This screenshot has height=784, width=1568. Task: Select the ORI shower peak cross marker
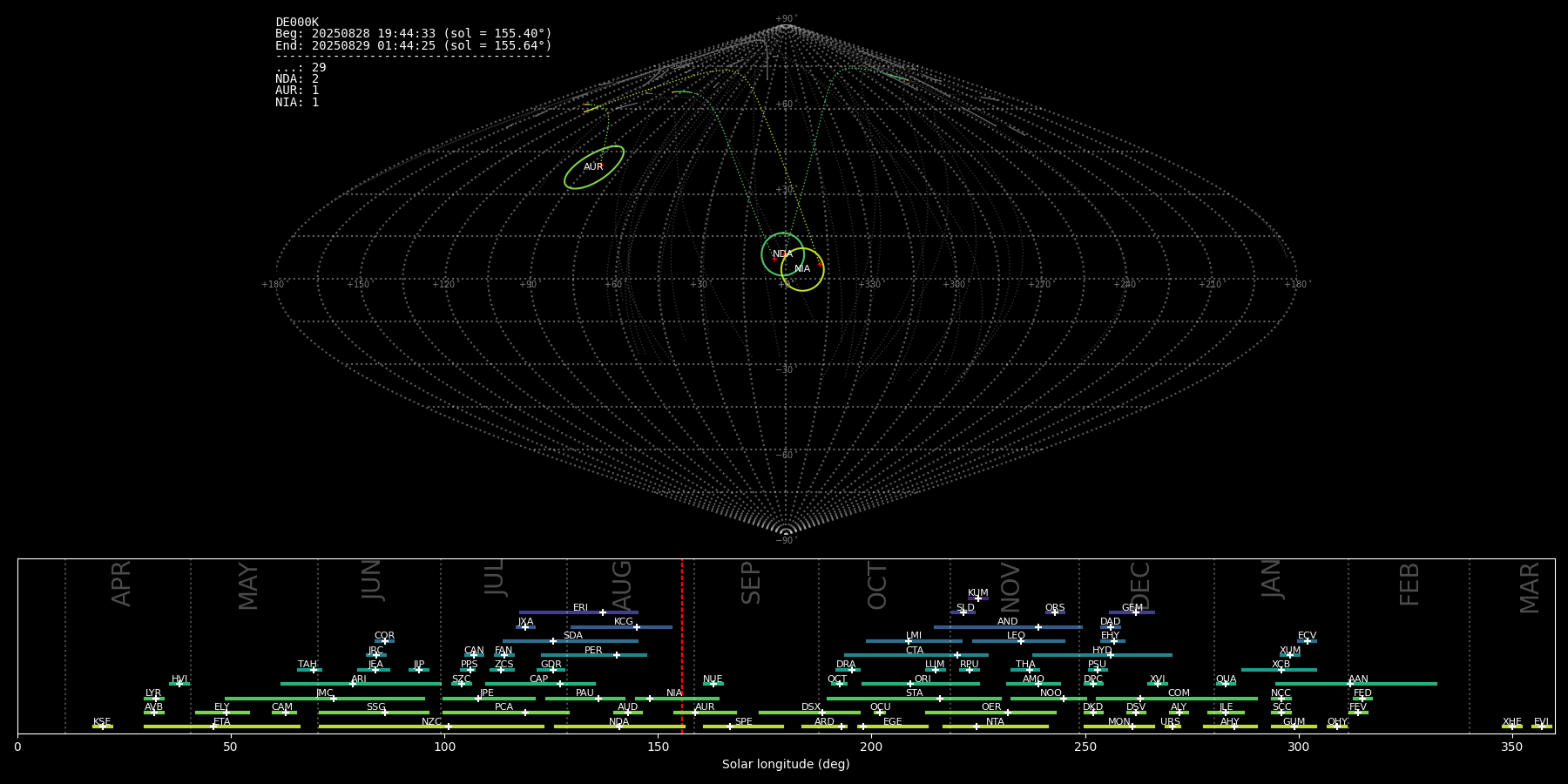[910, 684]
